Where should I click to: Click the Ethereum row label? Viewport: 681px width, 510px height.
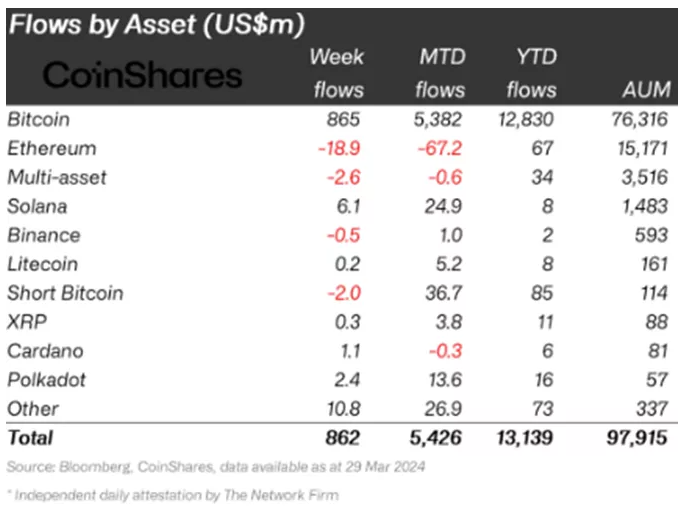(x=51, y=148)
